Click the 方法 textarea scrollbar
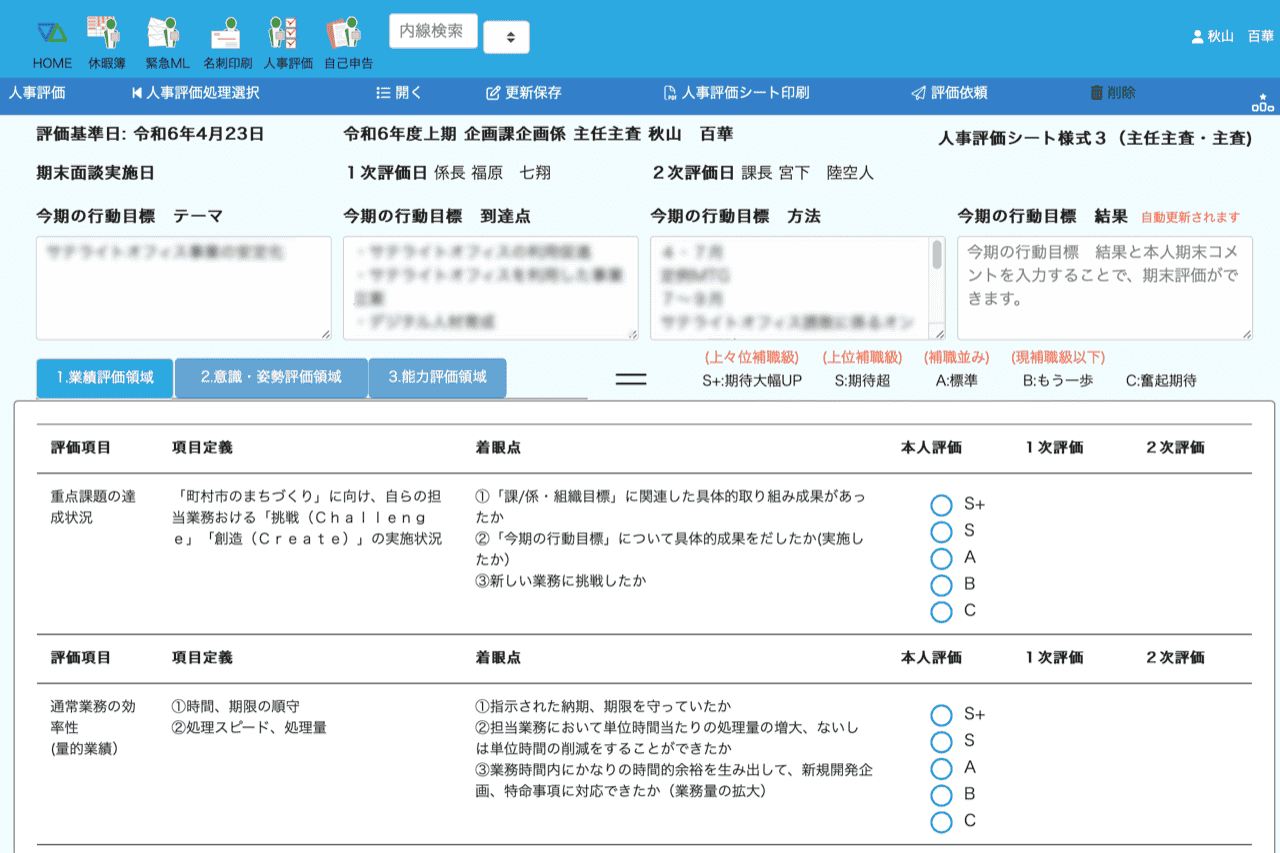The image size is (1280, 853). [937, 256]
